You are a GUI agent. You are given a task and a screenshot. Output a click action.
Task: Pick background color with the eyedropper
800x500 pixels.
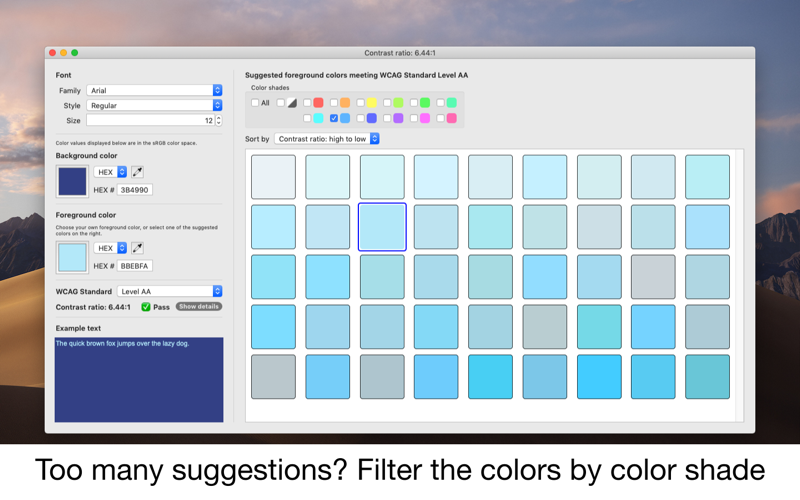click(136, 172)
